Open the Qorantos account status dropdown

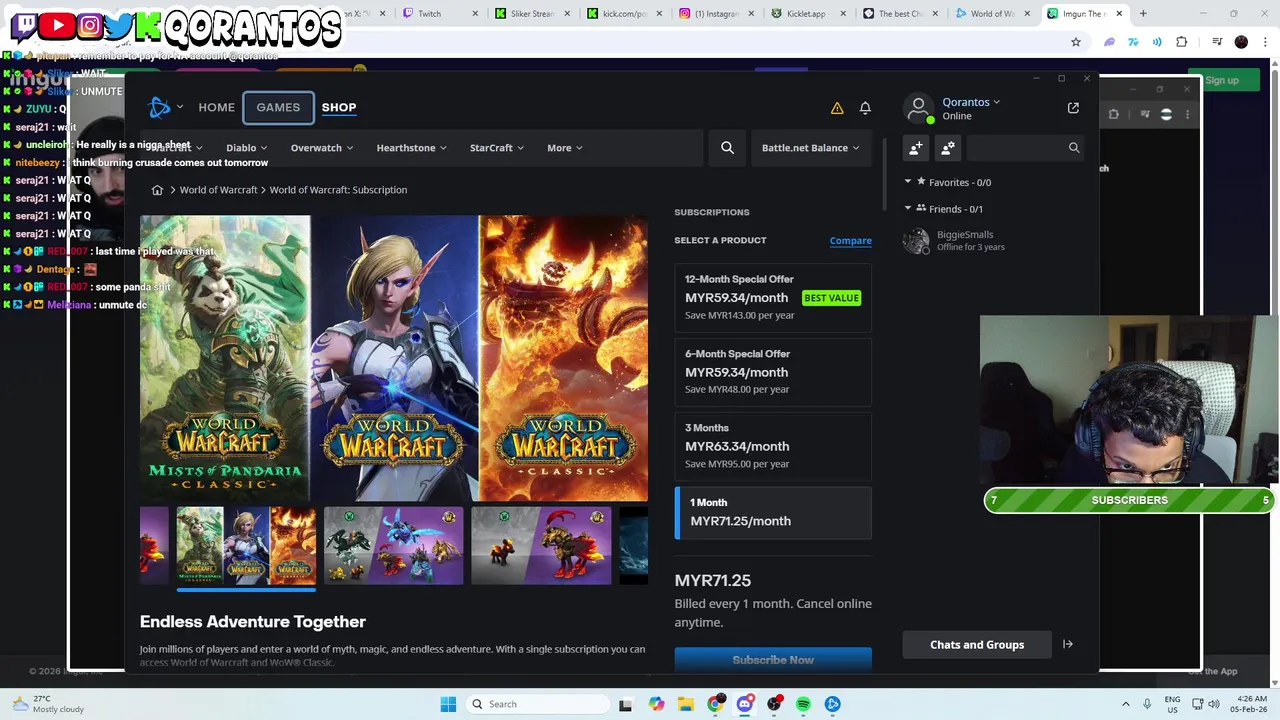coord(971,102)
